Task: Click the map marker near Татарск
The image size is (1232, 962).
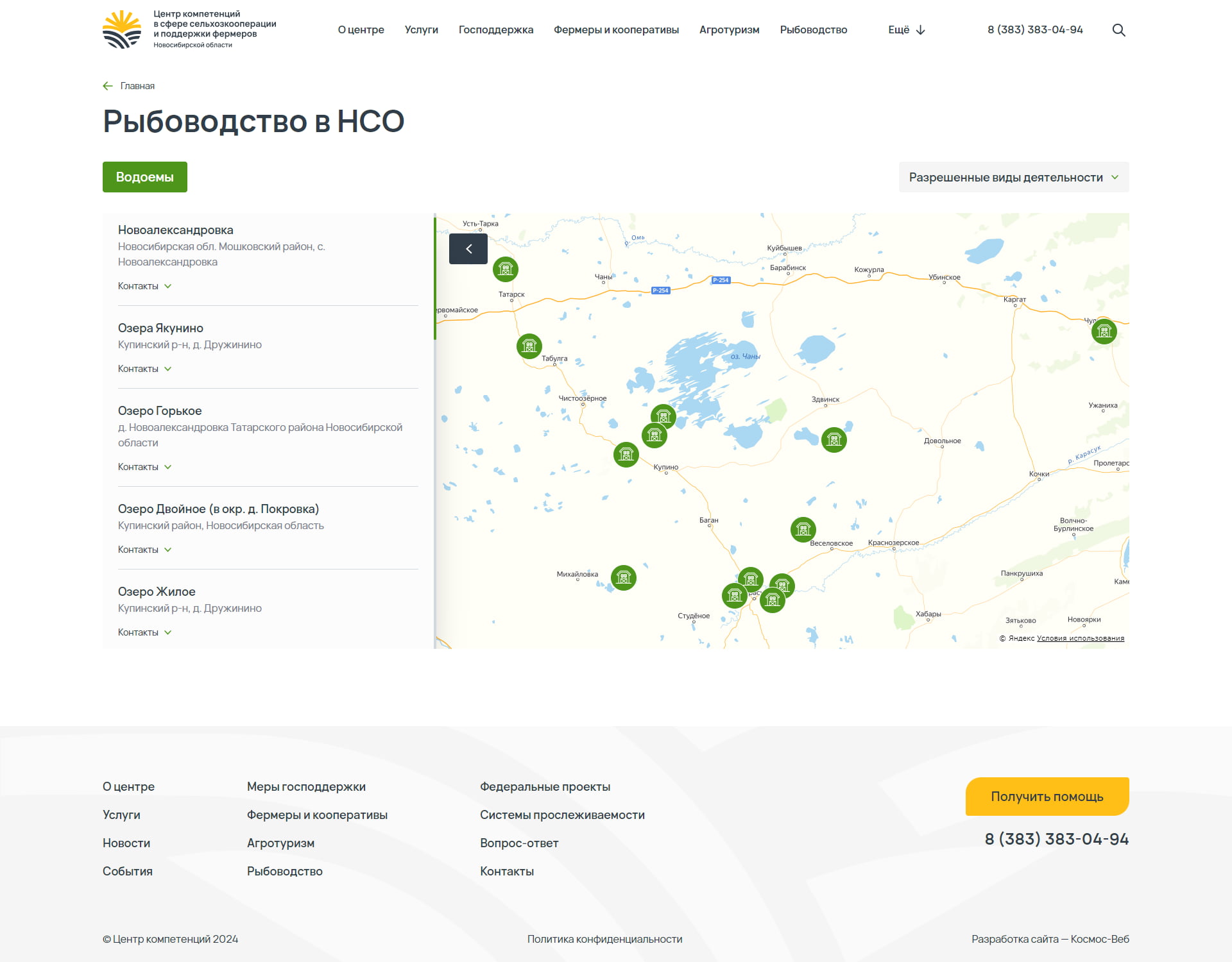Action: [x=506, y=269]
